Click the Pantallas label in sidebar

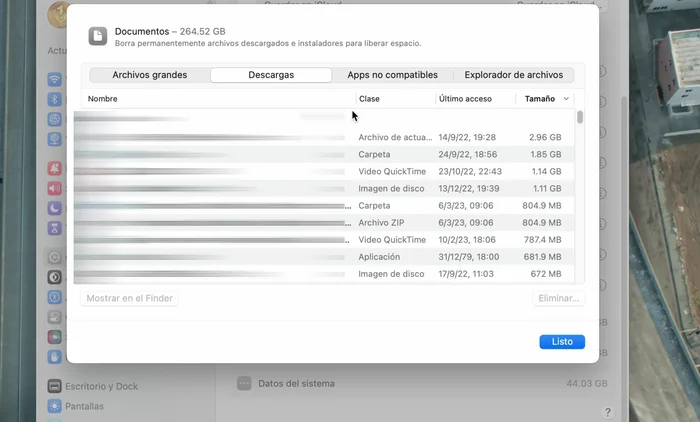point(84,406)
